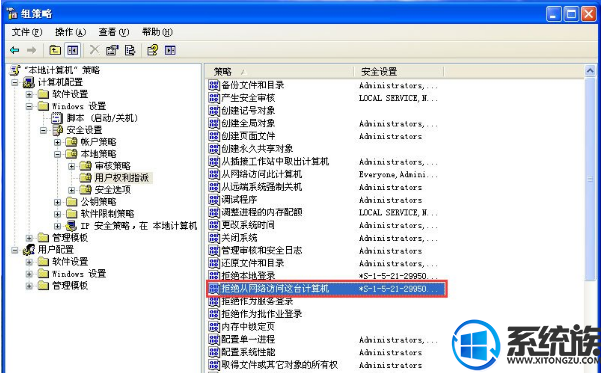
Task: Toggle the Show/Hide Console Tree icon
Action: (x=72, y=50)
